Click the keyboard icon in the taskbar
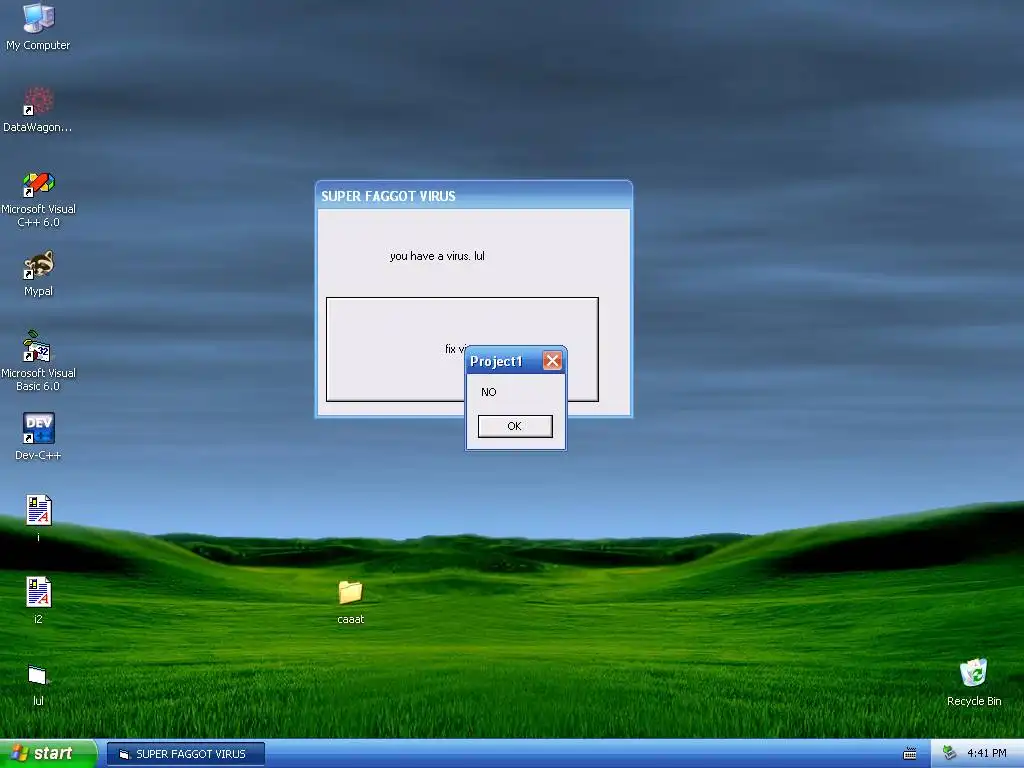This screenshot has width=1024, height=768. click(909, 754)
